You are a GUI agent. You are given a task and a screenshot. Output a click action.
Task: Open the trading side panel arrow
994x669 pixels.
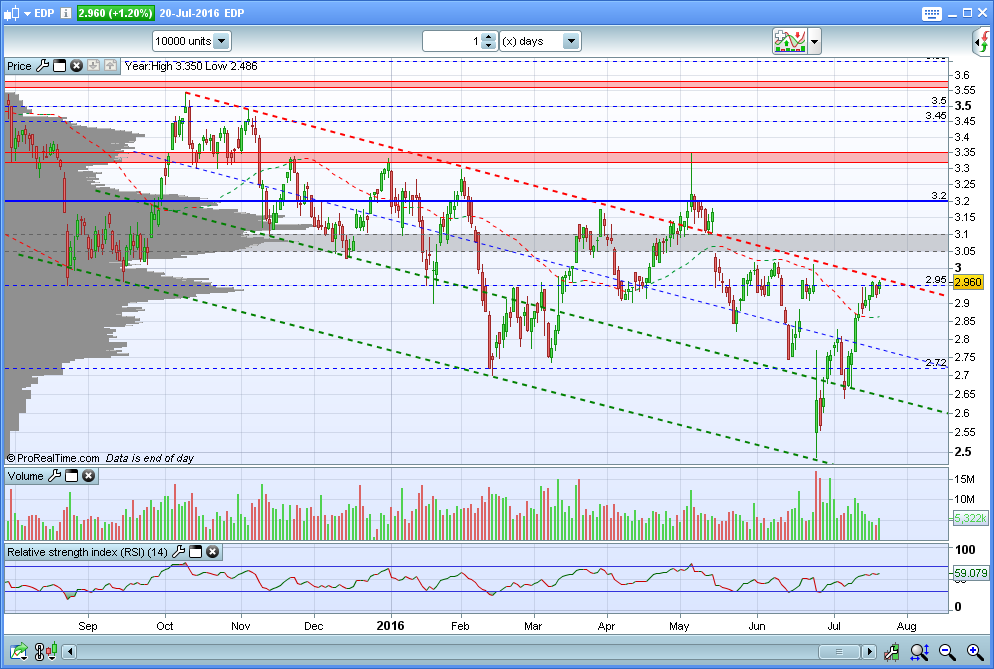981,42
